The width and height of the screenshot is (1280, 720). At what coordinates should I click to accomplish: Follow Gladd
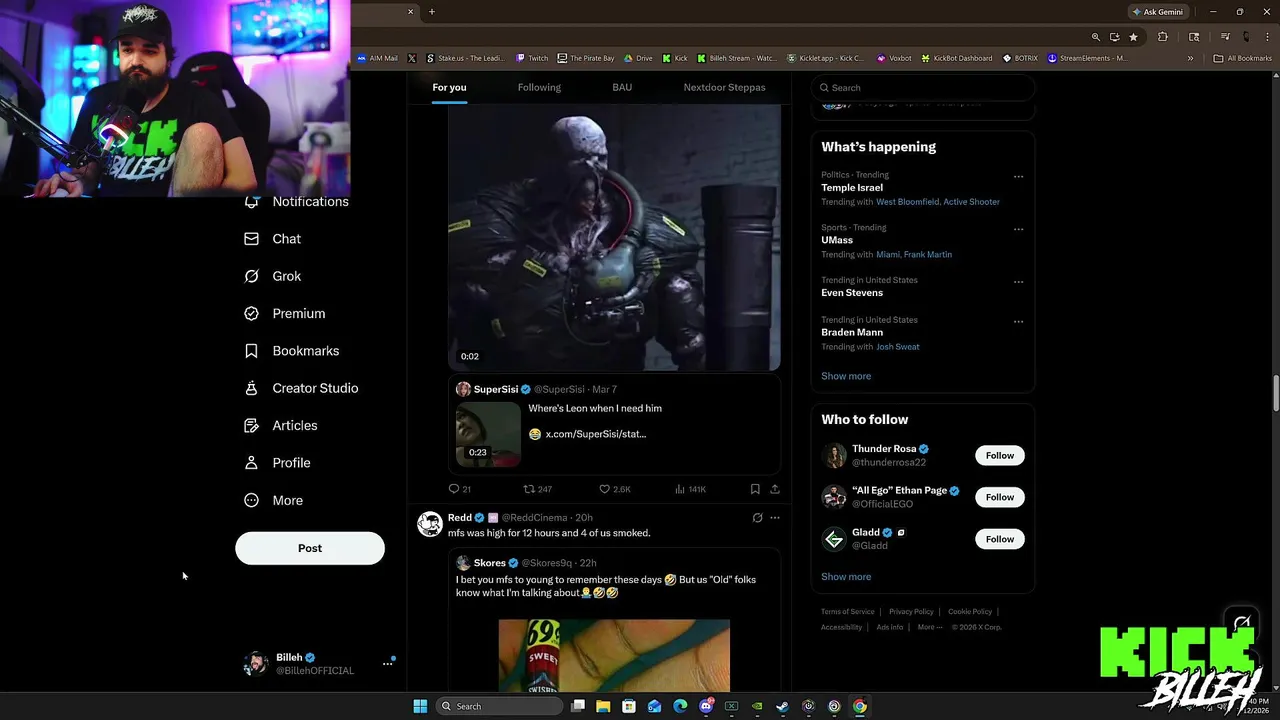[1000, 539]
